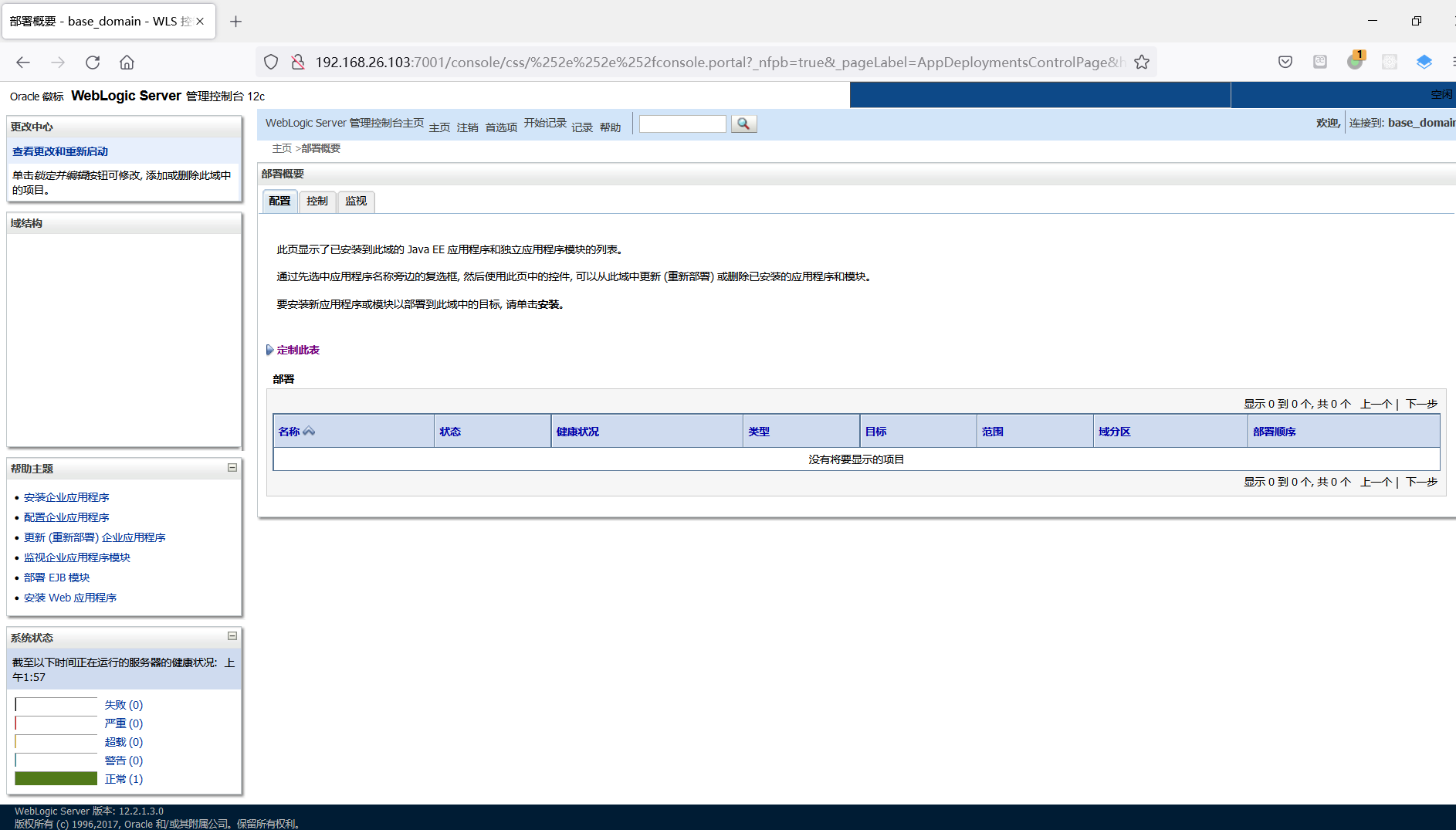The height and width of the screenshot is (830, 1456).
Task: Switch to the 监视 tab
Action: coord(356,202)
